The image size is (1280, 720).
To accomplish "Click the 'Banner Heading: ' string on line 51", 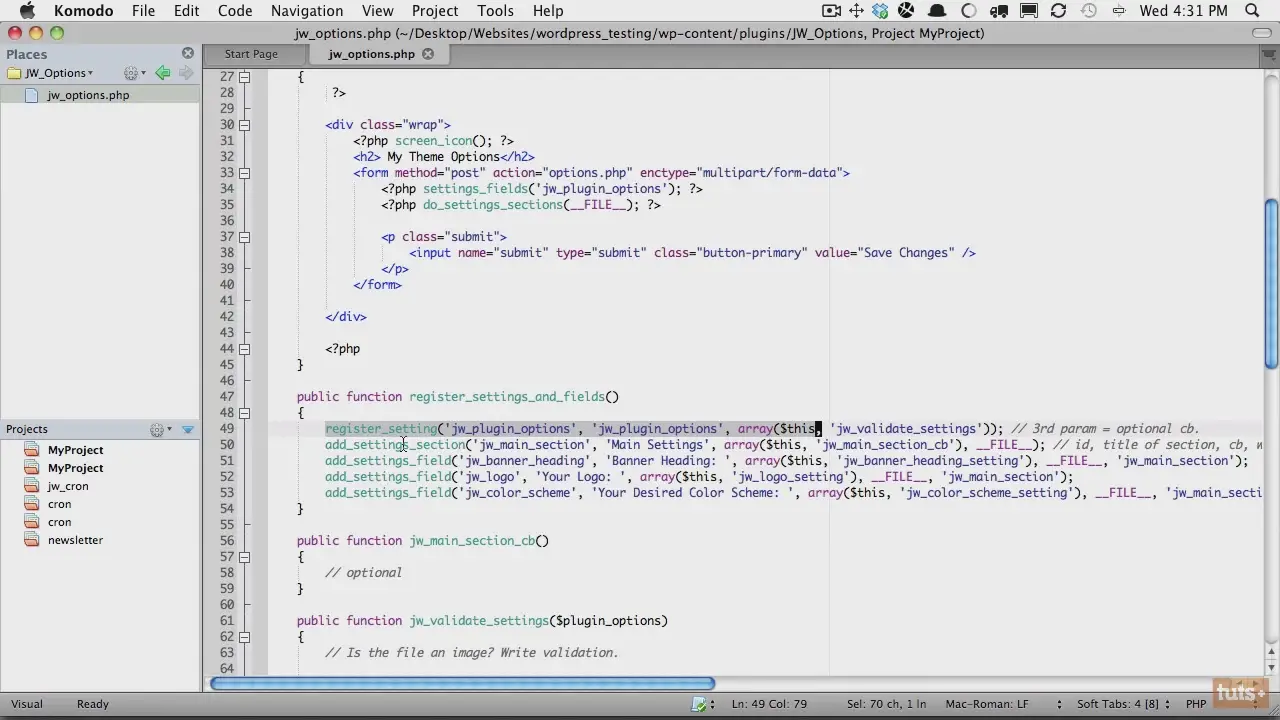I will 670,461.
